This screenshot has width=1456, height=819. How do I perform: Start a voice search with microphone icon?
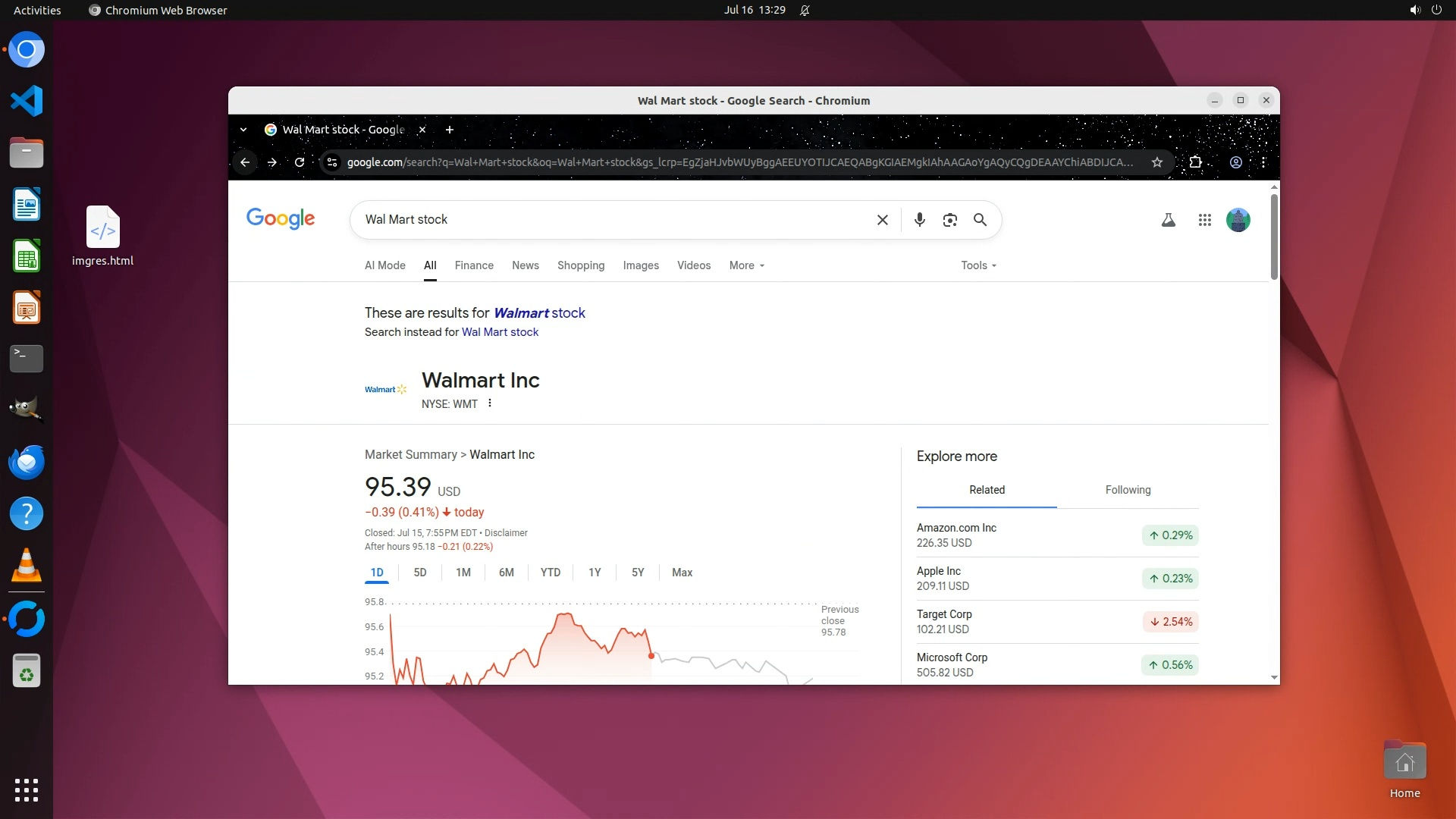pyautogui.click(x=919, y=220)
